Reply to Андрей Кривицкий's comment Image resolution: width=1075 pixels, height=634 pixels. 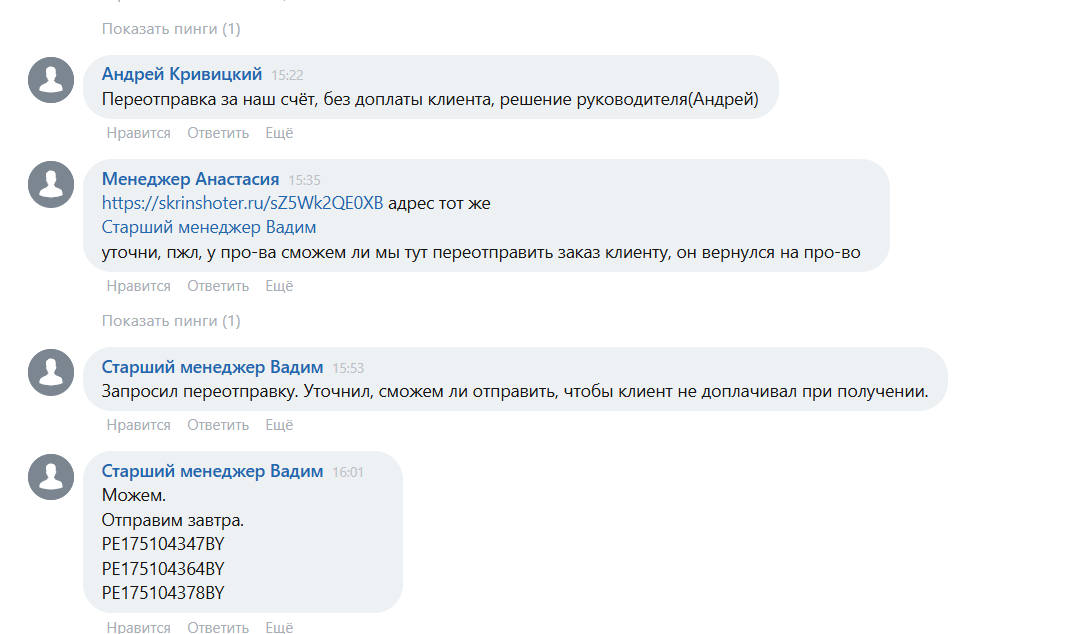coord(218,133)
